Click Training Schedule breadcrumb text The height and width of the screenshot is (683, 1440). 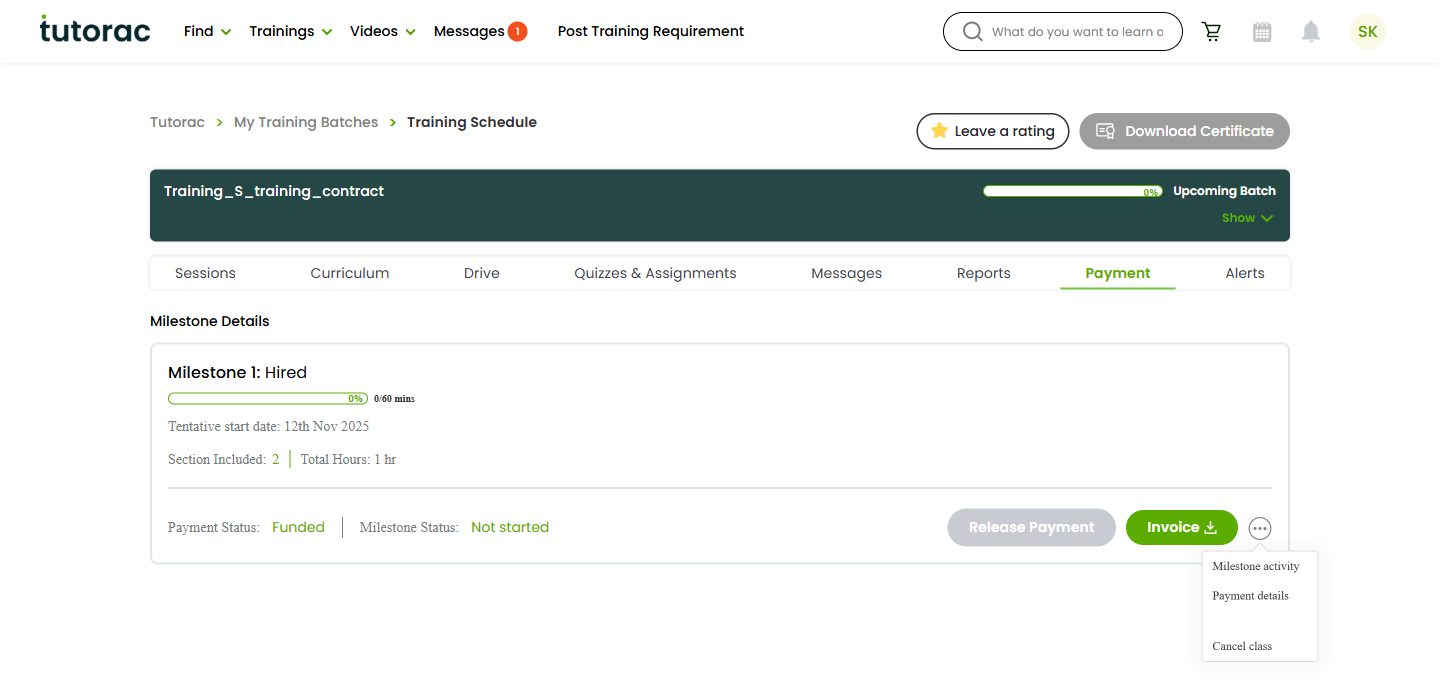click(472, 122)
